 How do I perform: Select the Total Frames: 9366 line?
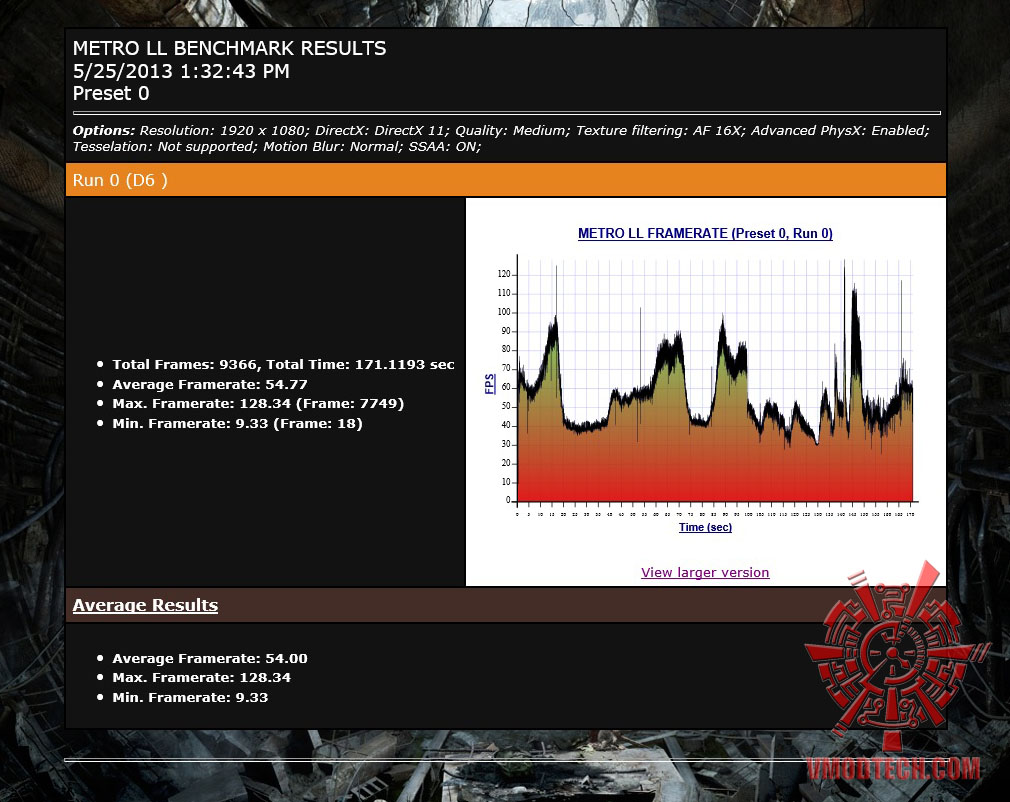pyautogui.click(x=283, y=365)
